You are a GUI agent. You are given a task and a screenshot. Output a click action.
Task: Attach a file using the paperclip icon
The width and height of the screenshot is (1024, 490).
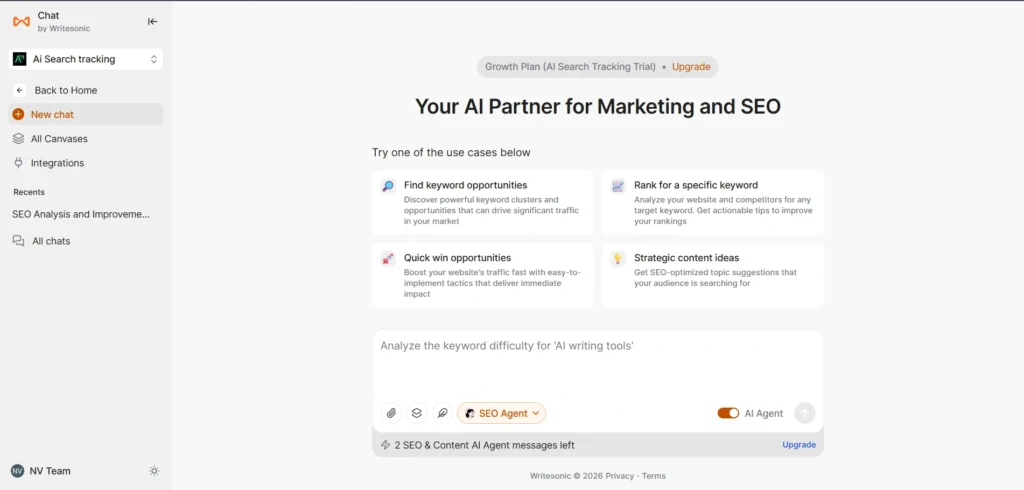click(391, 413)
